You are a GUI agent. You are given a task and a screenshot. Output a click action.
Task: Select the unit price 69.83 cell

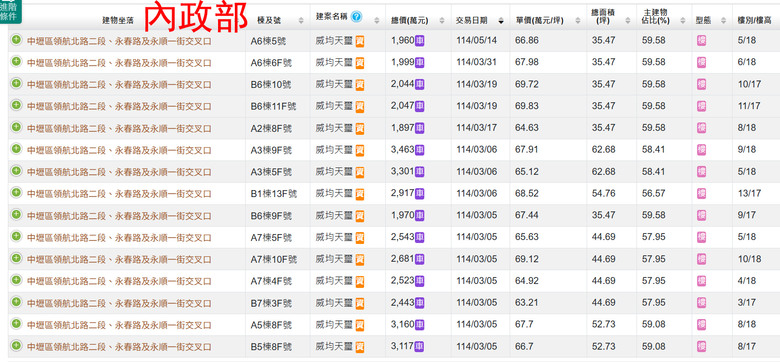coord(527,106)
